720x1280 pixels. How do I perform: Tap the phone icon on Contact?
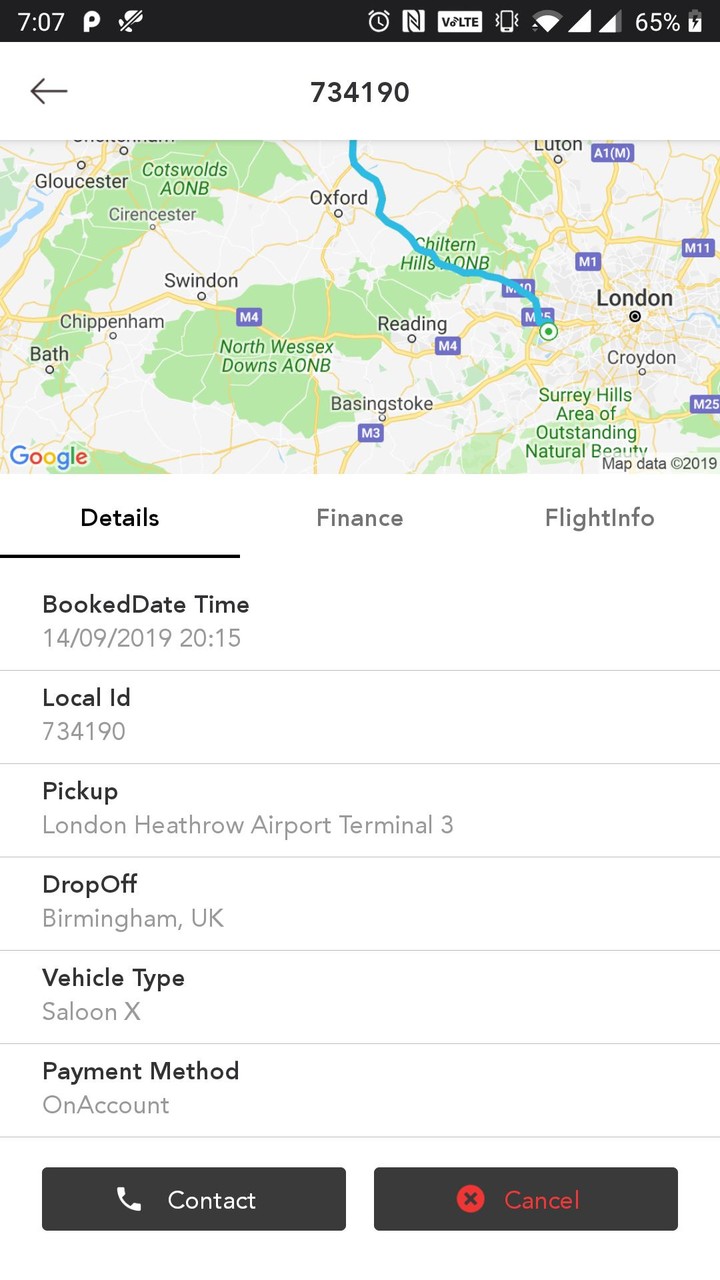(129, 1199)
